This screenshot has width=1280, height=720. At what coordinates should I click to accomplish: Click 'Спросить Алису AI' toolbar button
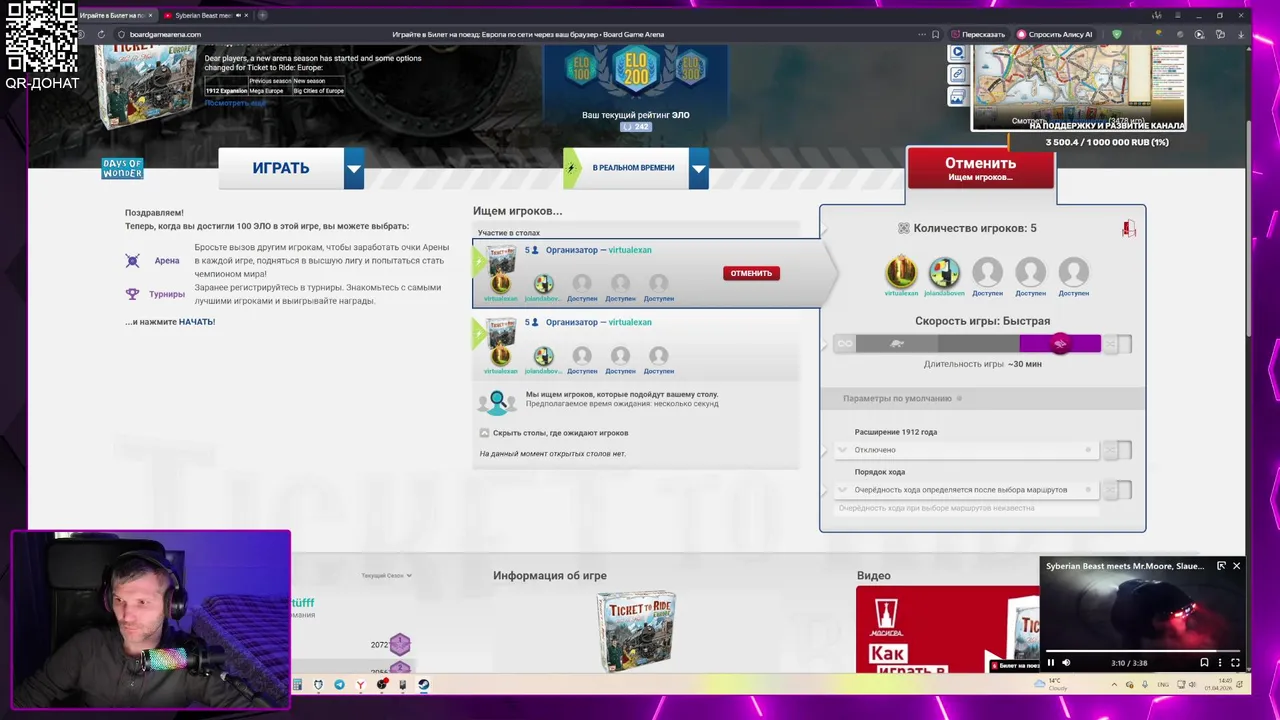pos(1055,34)
